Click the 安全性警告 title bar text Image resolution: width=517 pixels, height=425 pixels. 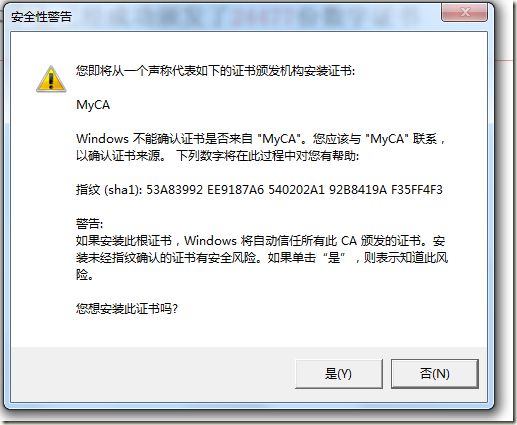pos(41,17)
